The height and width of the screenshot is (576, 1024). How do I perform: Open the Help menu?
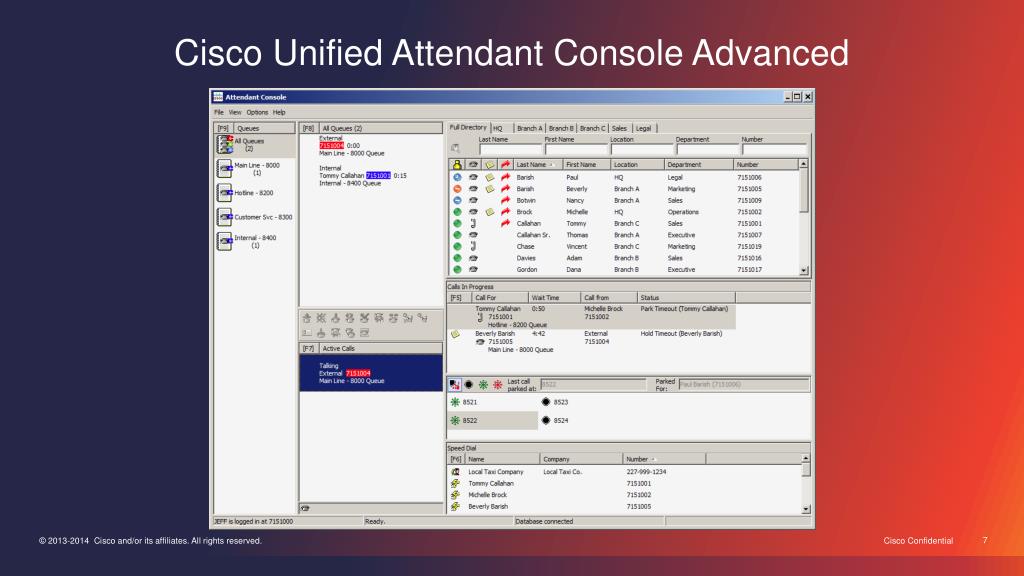pyautogui.click(x=279, y=112)
